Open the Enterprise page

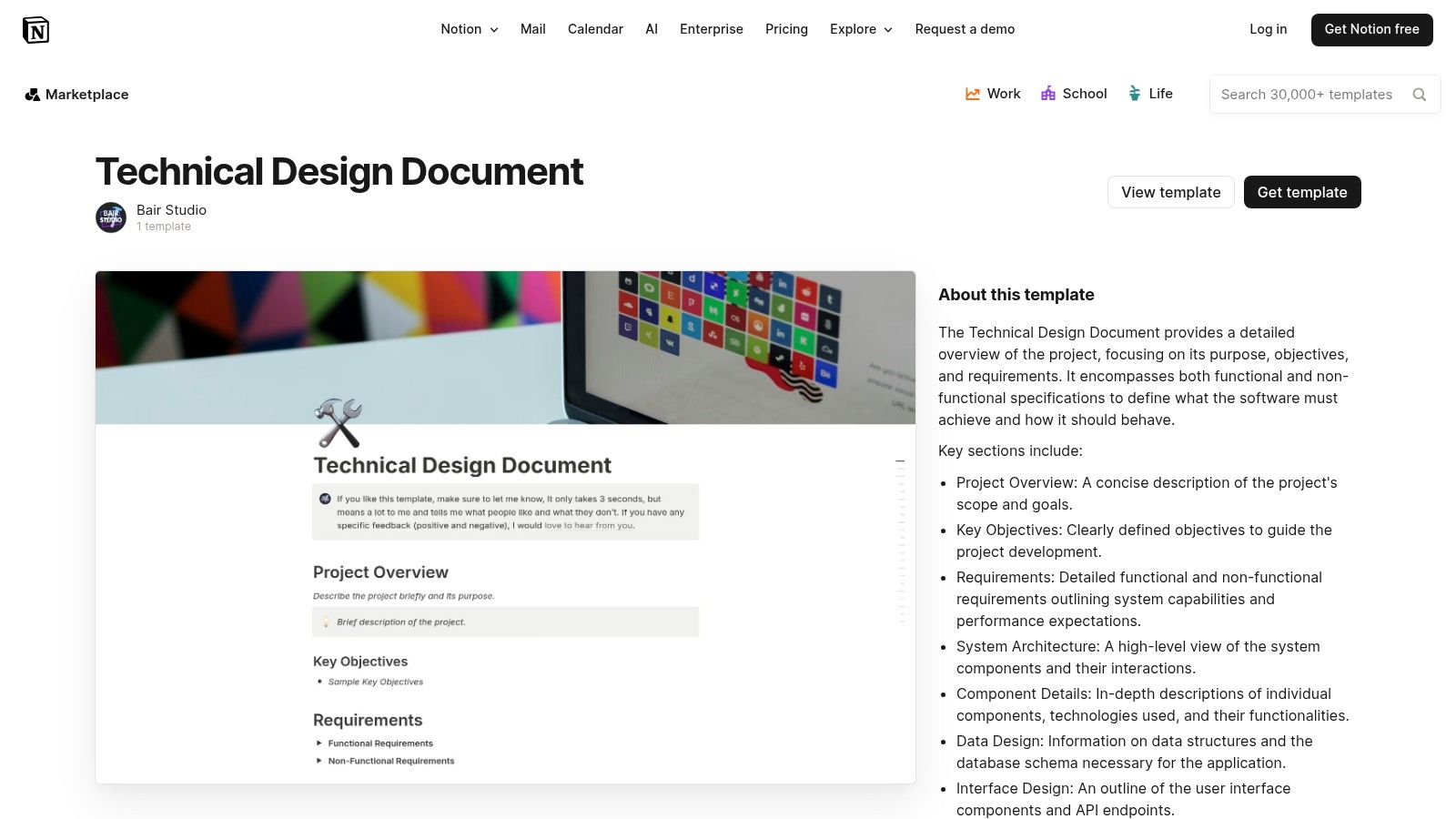point(712,29)
